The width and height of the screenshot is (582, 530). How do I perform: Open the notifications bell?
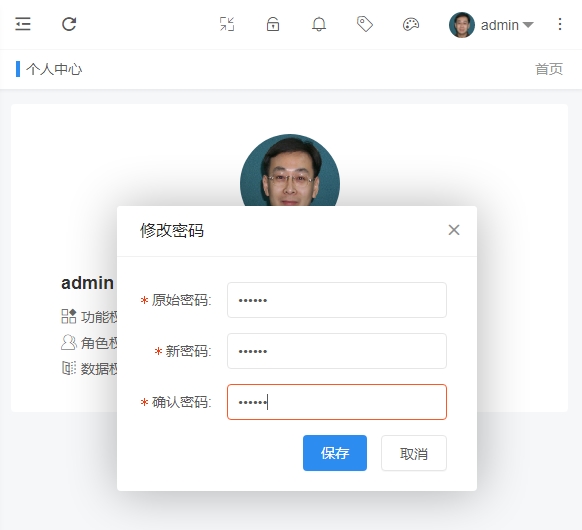[x=319, y=24]
